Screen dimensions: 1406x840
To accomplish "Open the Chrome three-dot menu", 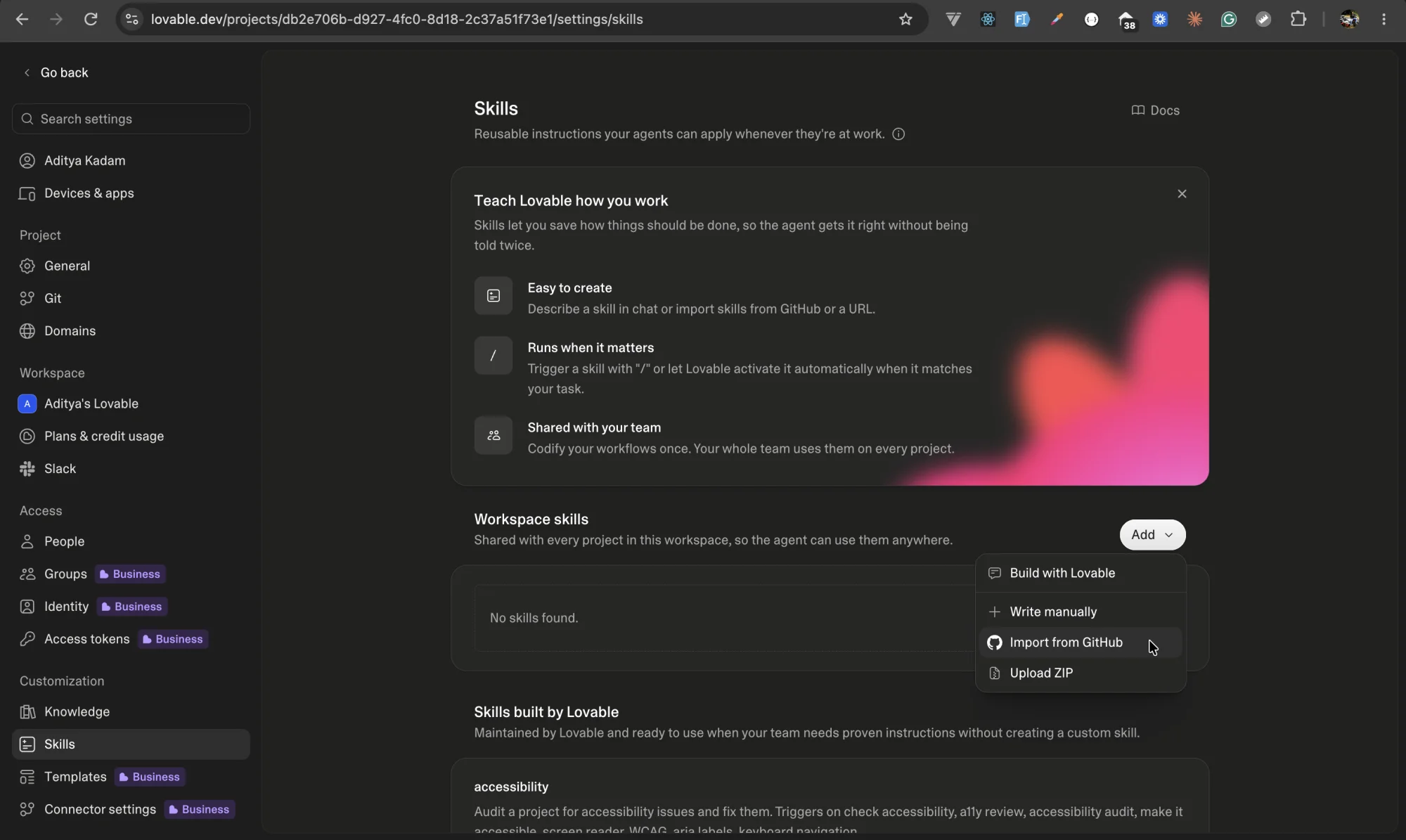I will coord(1384,19).
